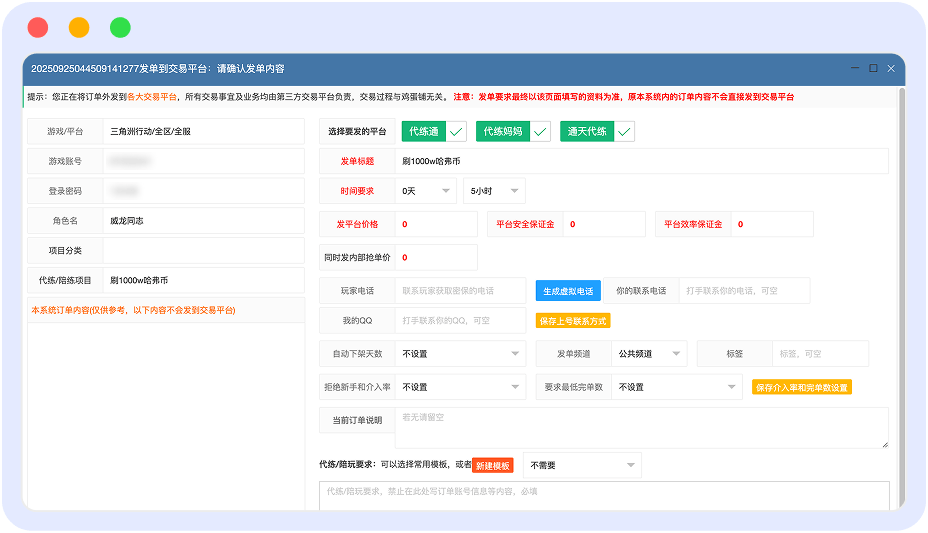Viewport: 928px width, 533px height.
Task: Close the 发单到交易平台 dialog
Action: 891,68
